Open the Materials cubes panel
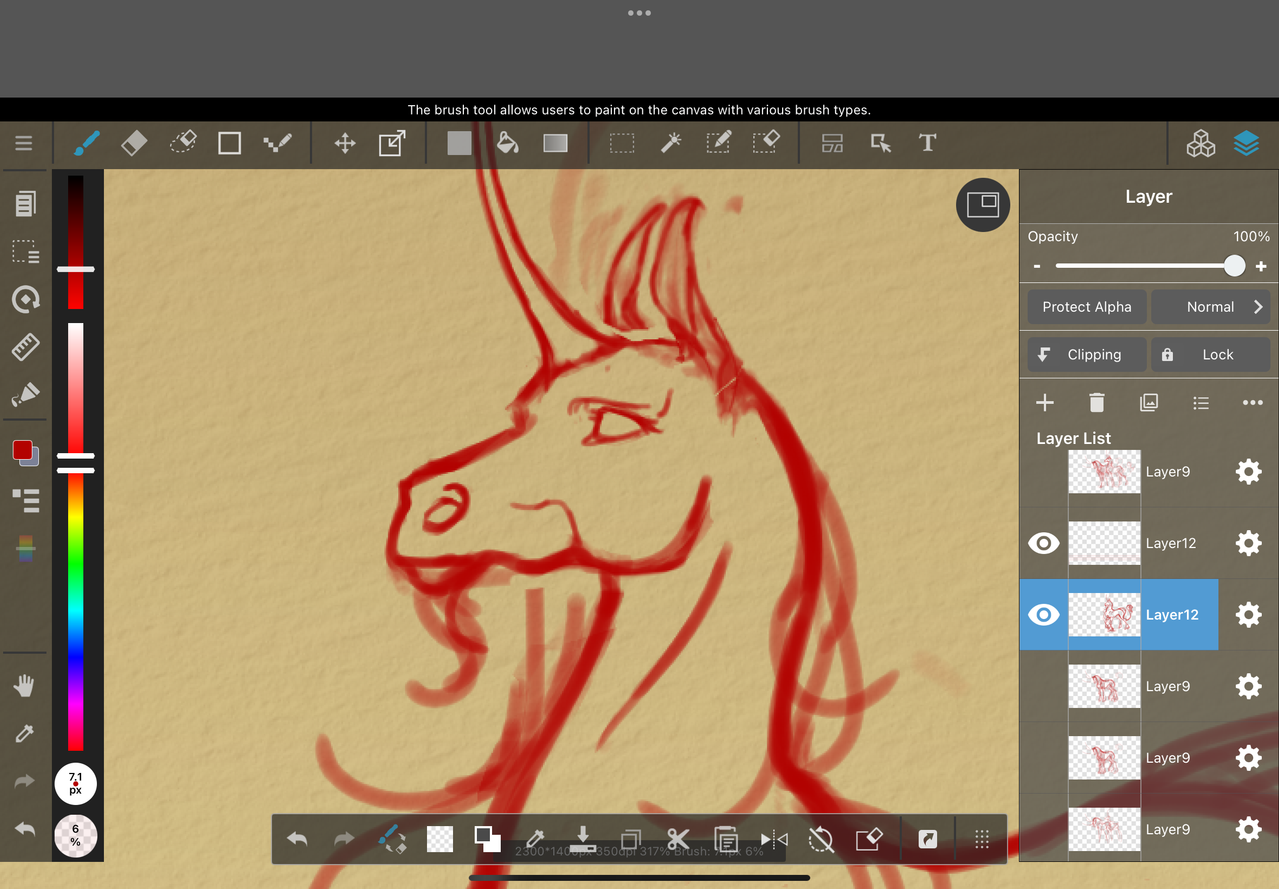 [1201, 144]
